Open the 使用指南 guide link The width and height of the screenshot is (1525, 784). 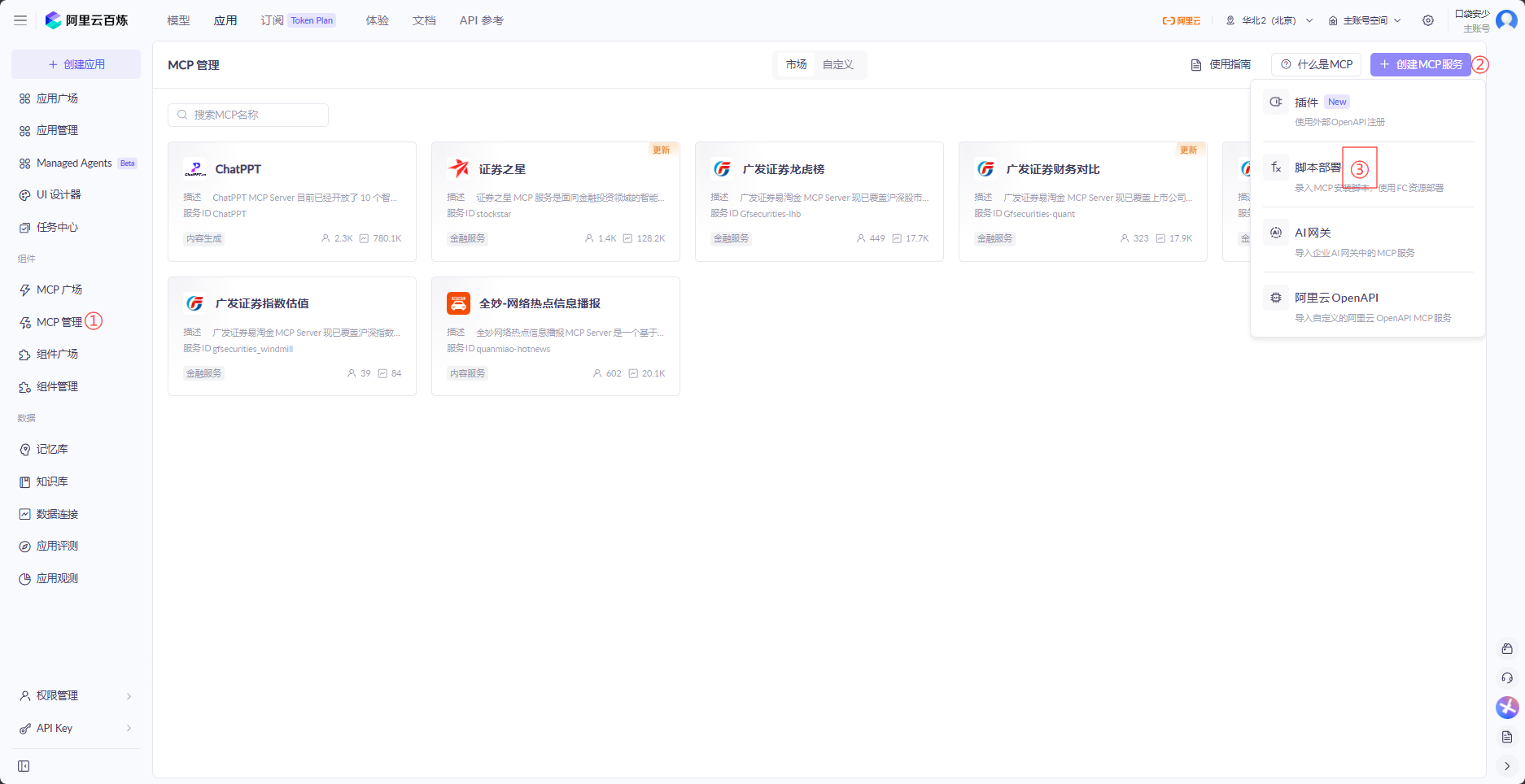point(1221,64)
